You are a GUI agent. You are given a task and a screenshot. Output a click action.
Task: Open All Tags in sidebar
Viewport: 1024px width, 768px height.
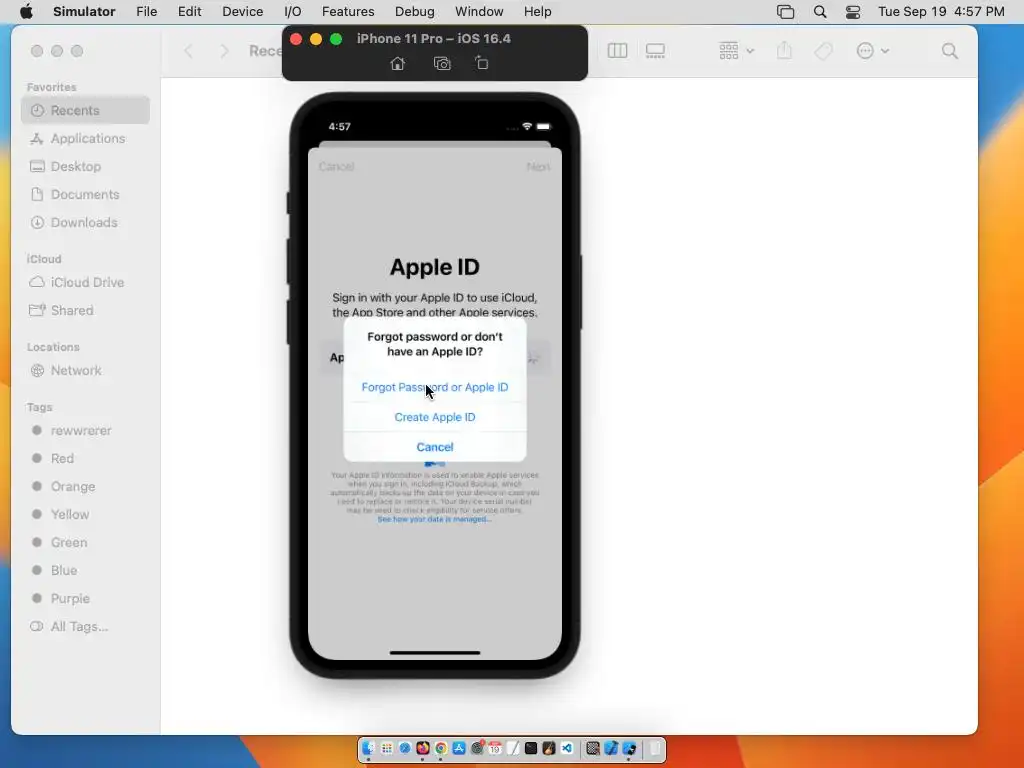click(x=86, y=627)
